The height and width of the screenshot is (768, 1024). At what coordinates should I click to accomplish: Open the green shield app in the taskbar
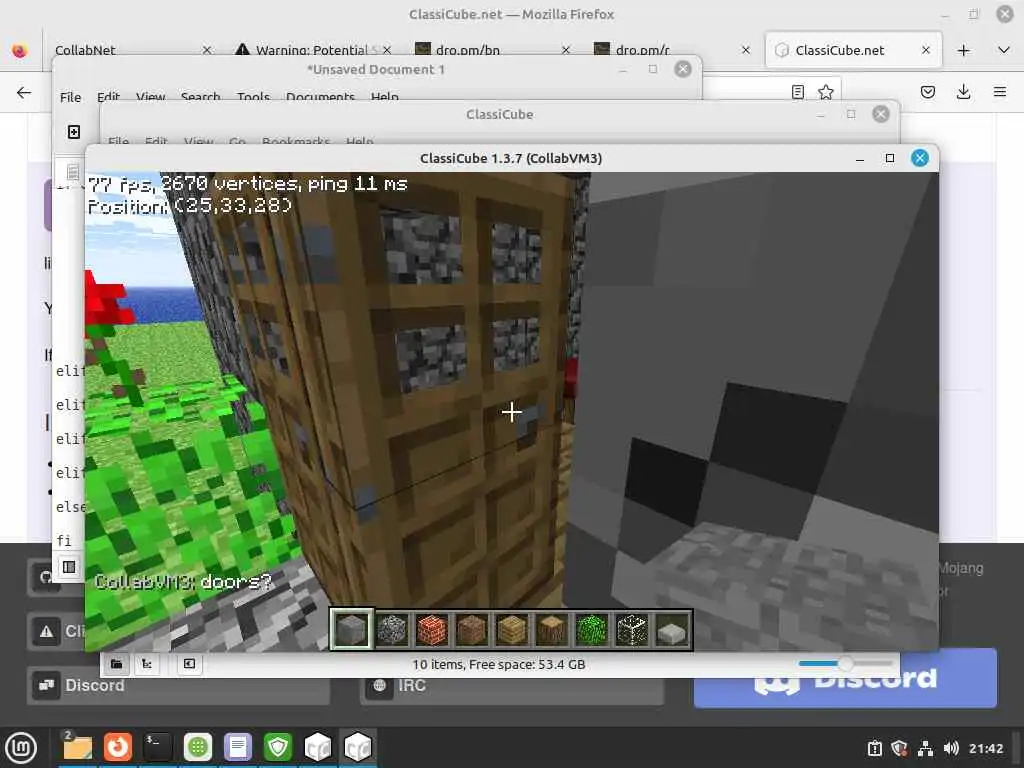click(x=278, y=747)
